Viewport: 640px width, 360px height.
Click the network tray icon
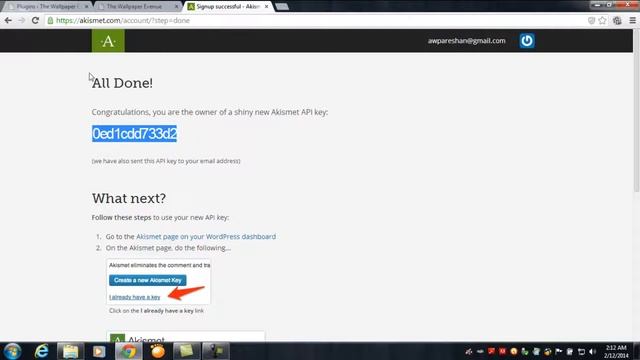581,351
